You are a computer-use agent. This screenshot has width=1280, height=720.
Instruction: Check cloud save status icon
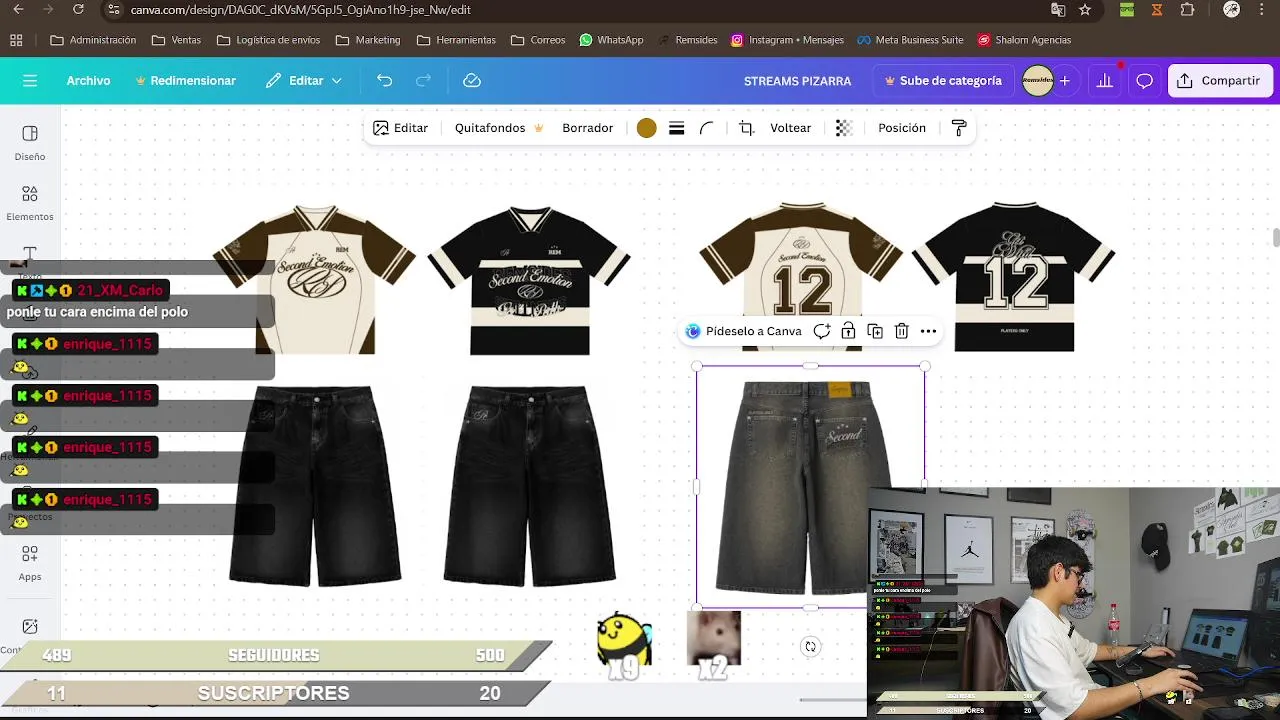click(x=472, y=81)
